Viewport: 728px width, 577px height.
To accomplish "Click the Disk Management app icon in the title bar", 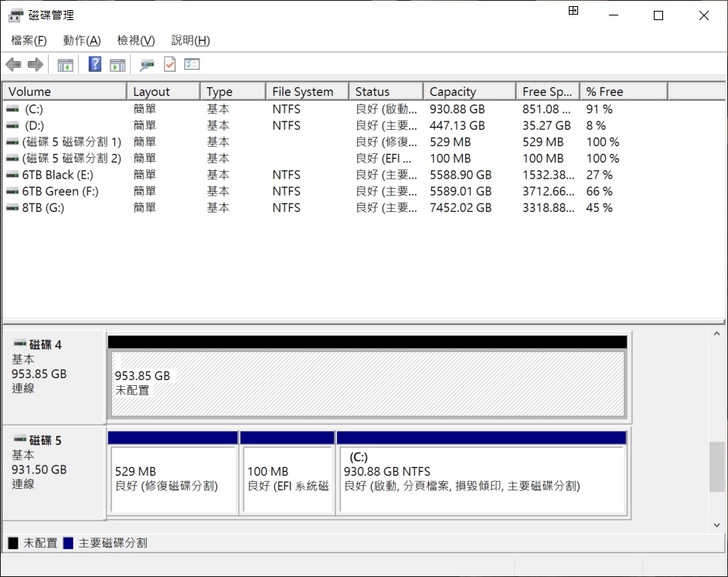I will pos(15,16).
